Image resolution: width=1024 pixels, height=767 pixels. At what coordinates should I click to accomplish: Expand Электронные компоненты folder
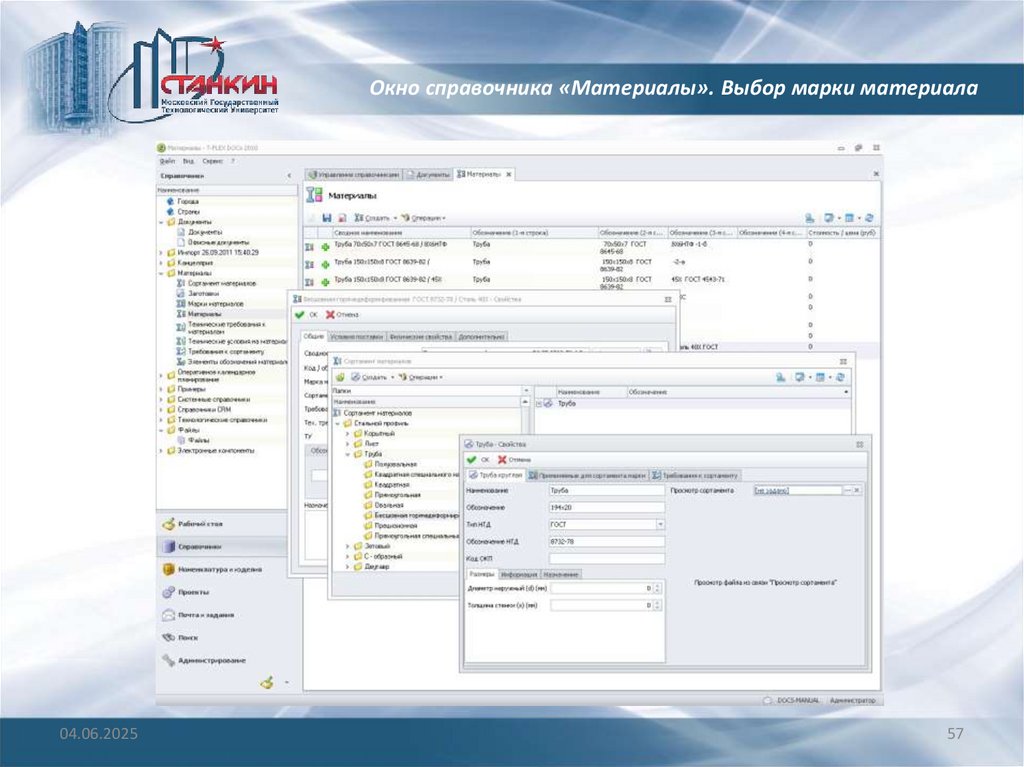click(161, 451)
